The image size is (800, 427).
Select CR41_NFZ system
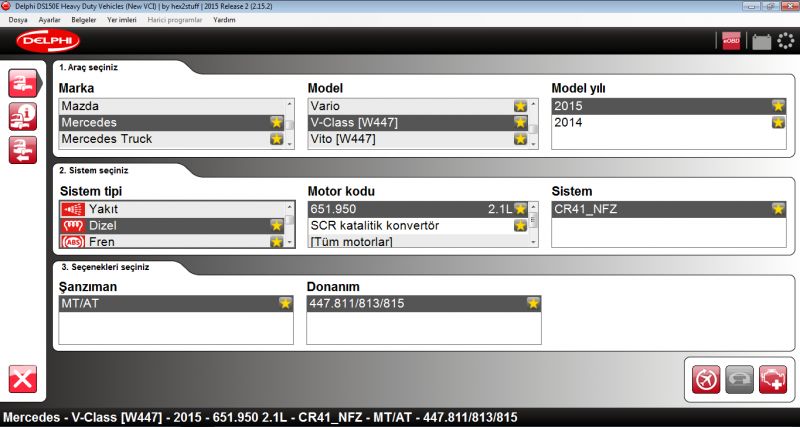pyautogui.click(x=669, y=209)
